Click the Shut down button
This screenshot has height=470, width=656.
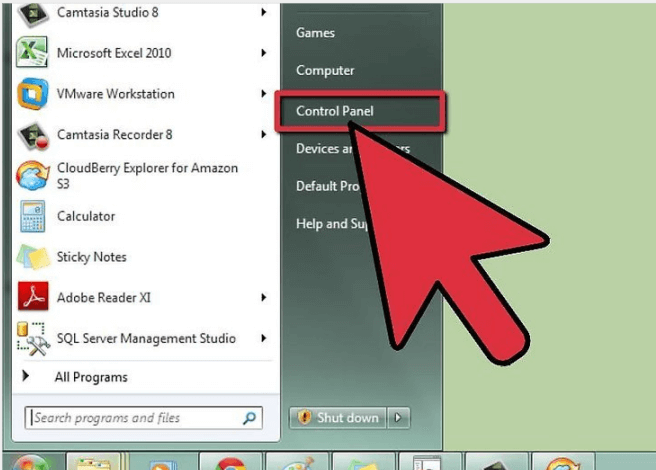coord(338,418)
